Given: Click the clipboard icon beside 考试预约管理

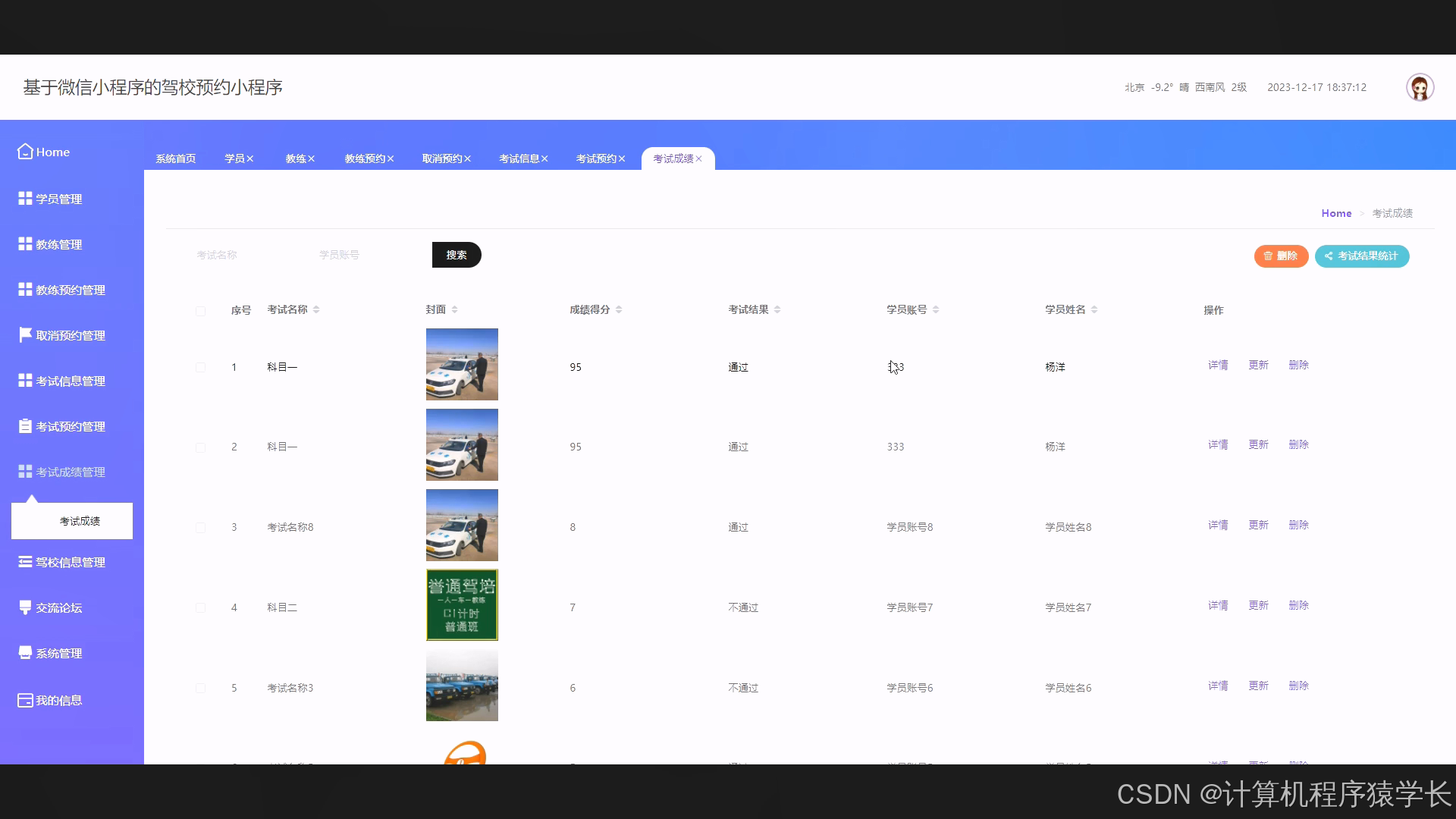Looking at the screenshot, I should (25, 426).
